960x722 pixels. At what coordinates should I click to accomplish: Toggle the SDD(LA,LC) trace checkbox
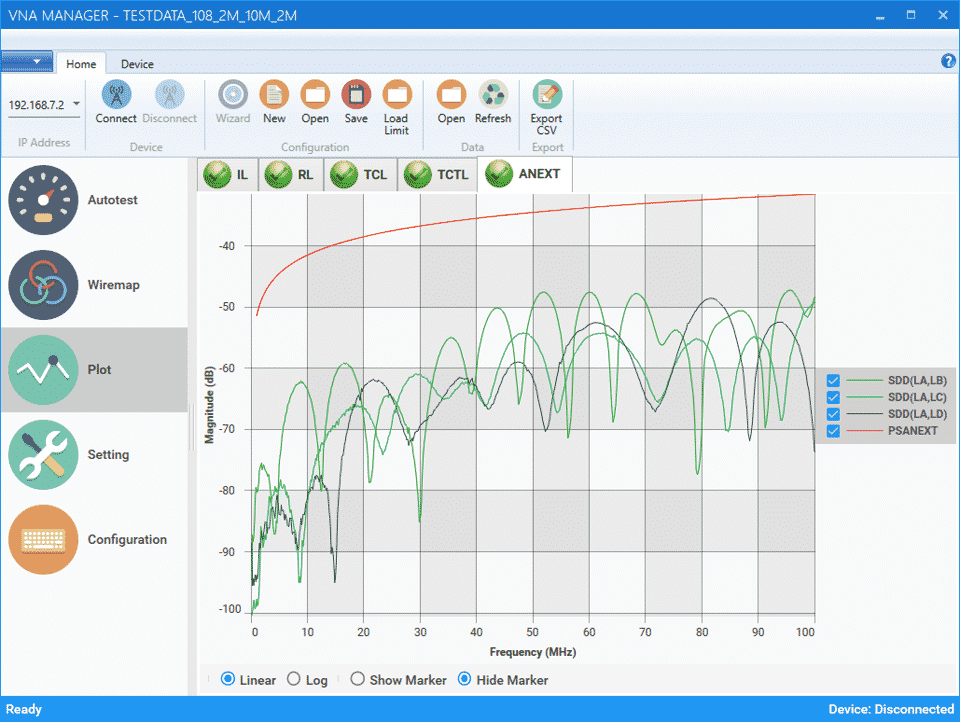coord(833,397)
